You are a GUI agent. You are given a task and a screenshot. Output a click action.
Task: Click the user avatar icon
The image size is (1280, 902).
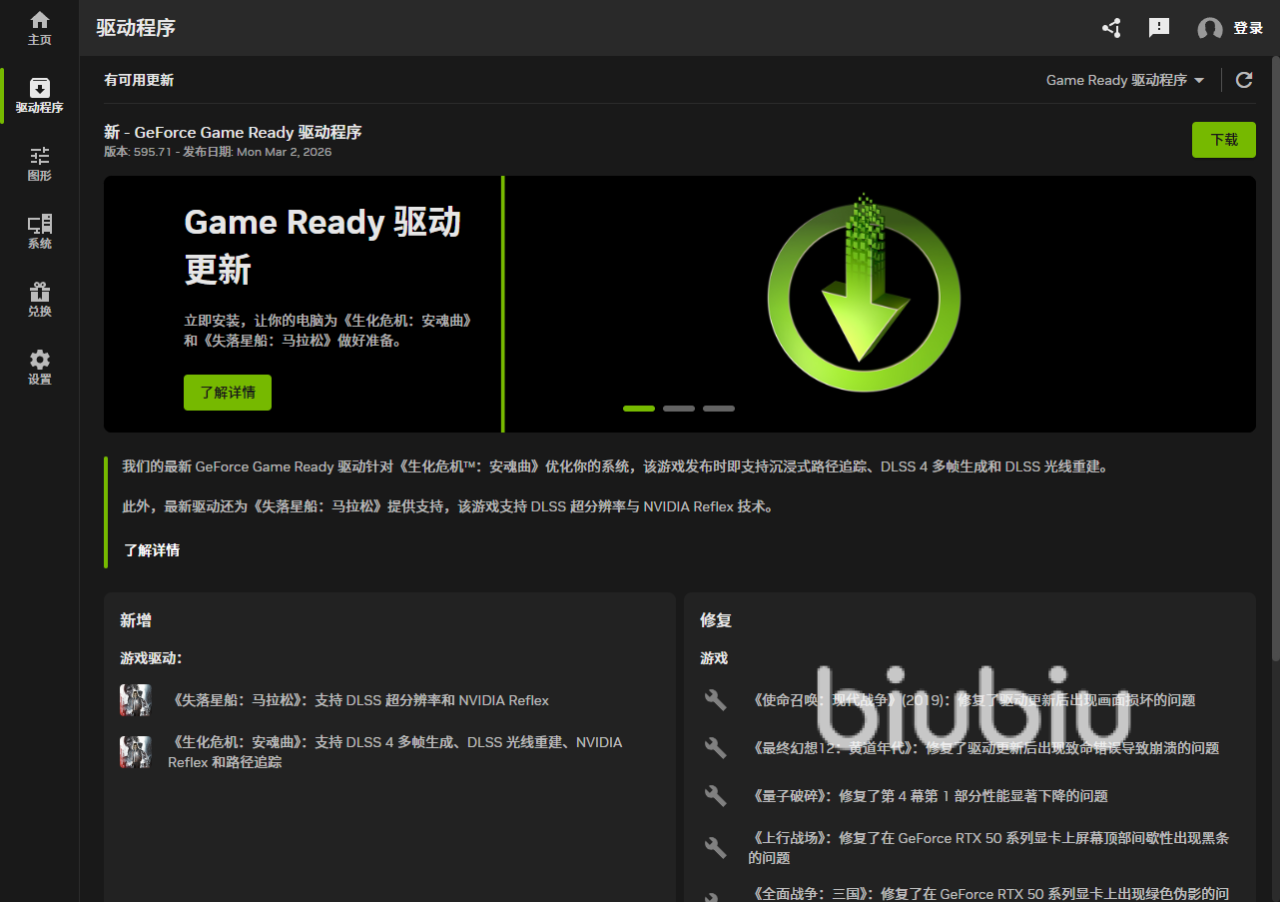(x=1210, y=29)
